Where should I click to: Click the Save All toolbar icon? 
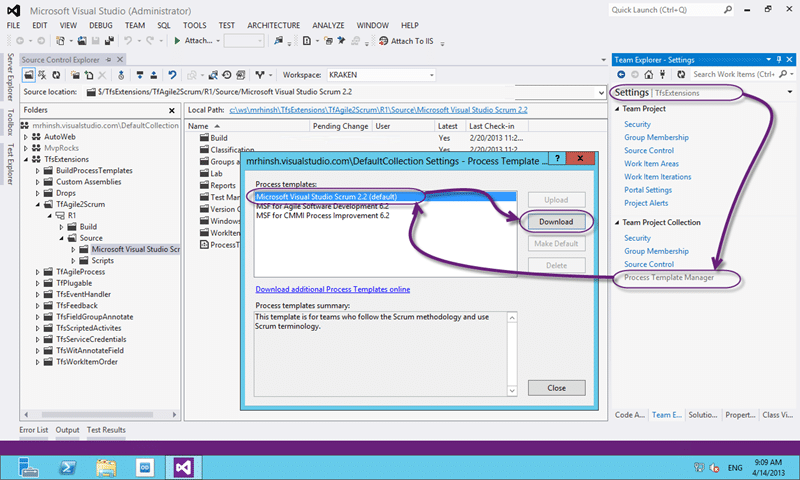[109, 41]
